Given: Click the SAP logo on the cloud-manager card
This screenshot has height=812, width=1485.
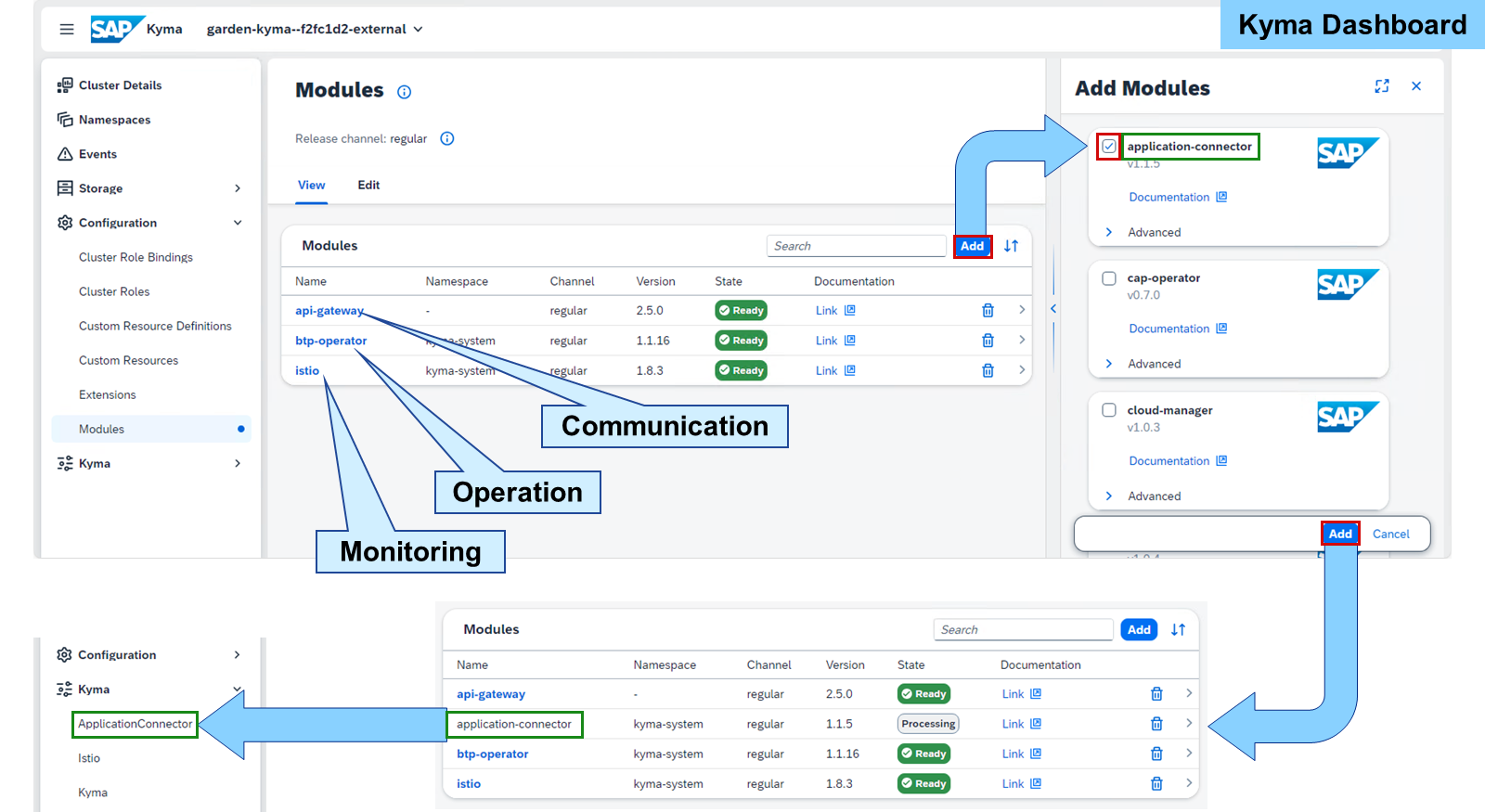Looking at the screenshot, I should [1348, 417].
